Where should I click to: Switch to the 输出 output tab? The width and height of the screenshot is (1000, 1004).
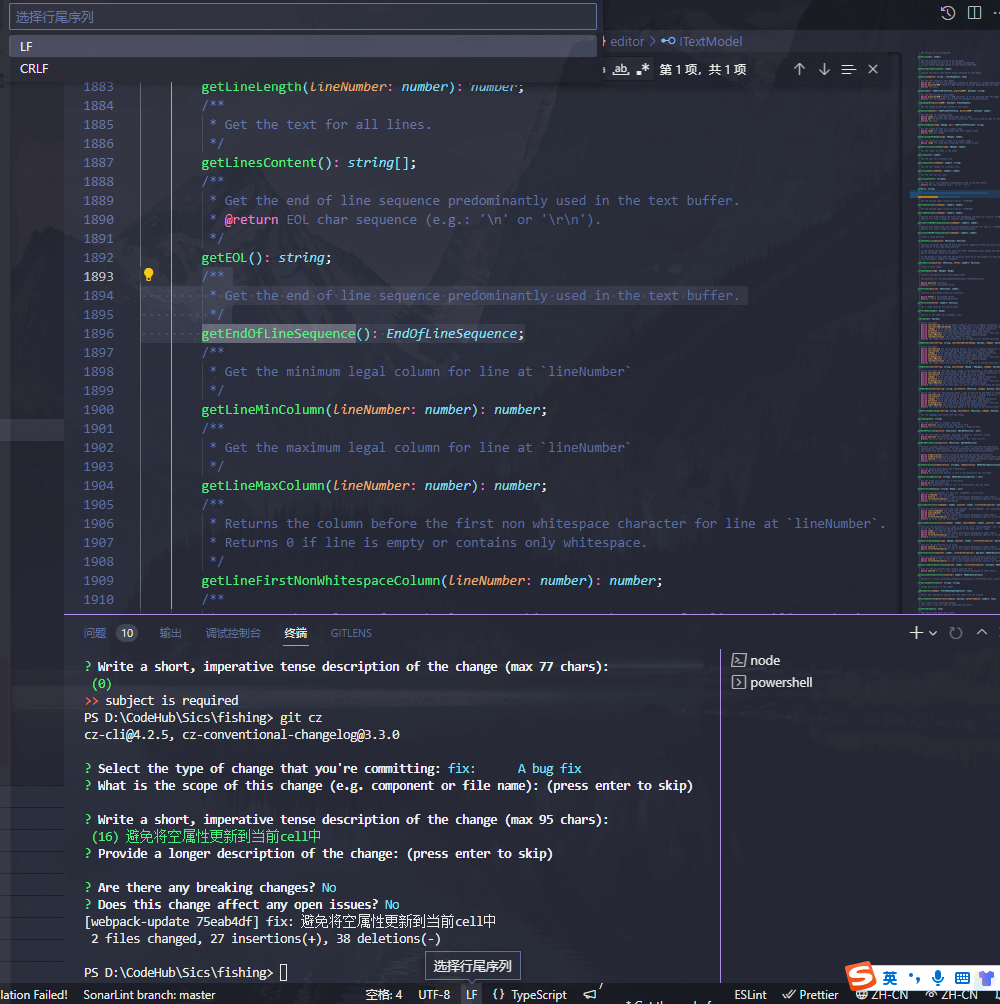(x=170, y=633)
